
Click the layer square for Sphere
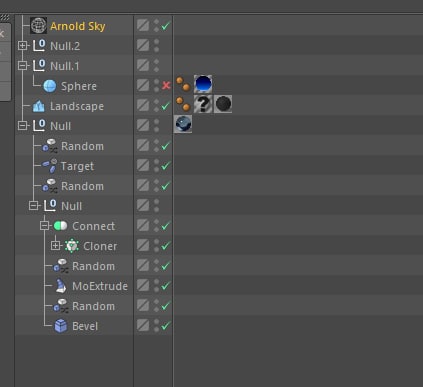tap(143, 85)
